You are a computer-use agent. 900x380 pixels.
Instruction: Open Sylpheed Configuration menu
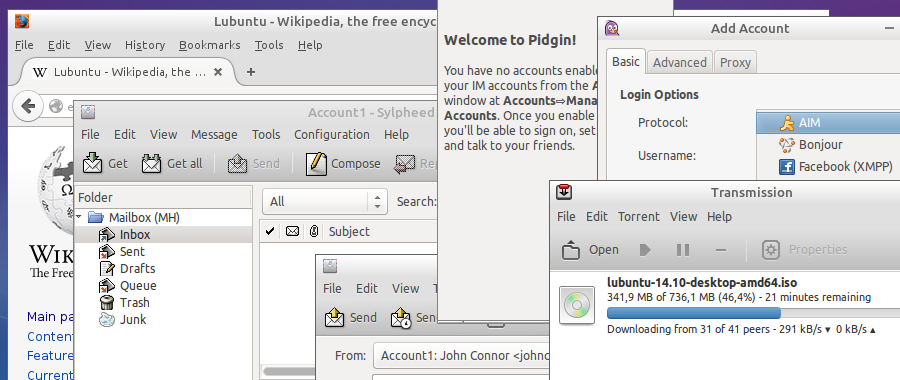pos(332,134)
